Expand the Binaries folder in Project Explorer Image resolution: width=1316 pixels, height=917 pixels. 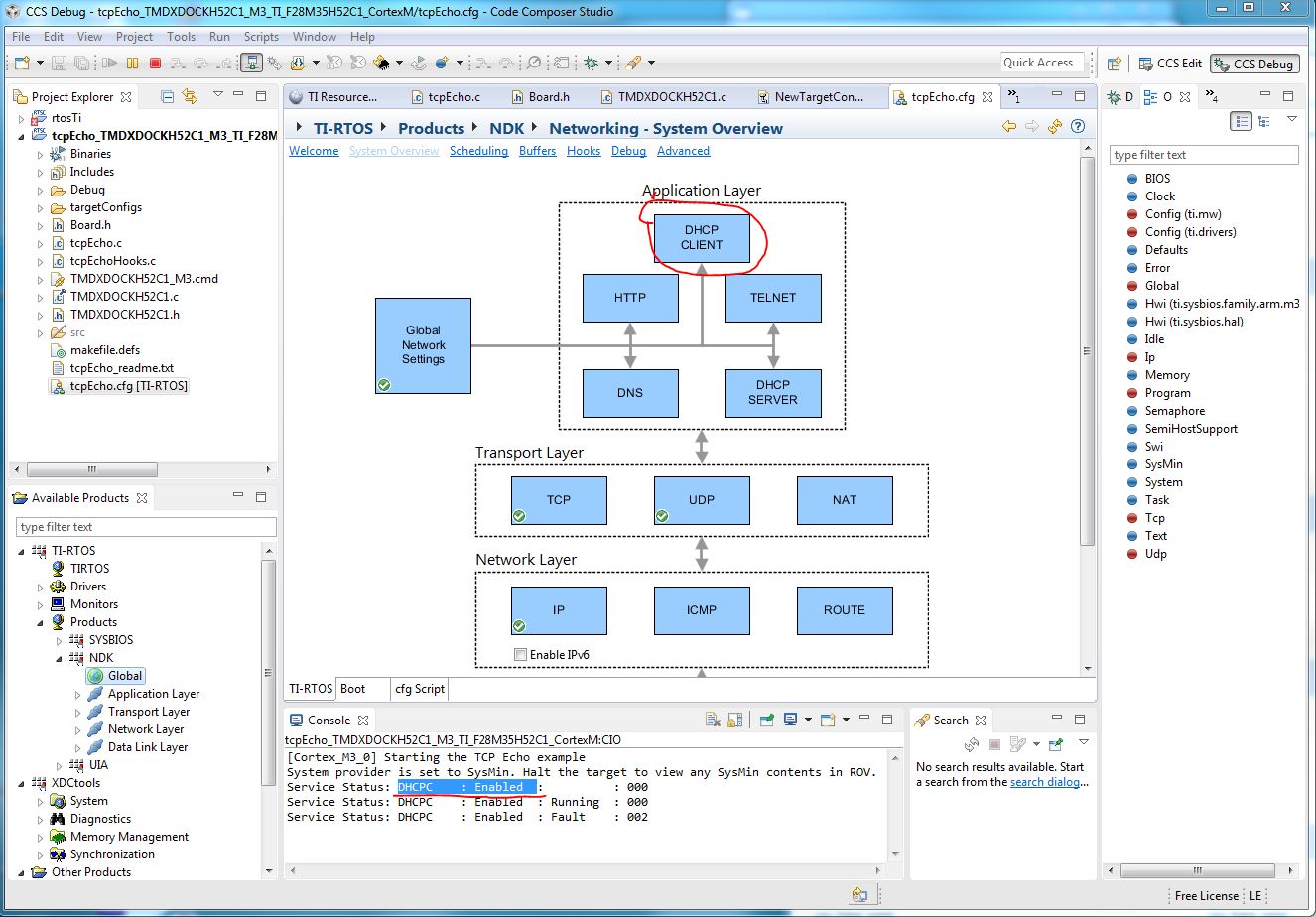coord(41,155)
